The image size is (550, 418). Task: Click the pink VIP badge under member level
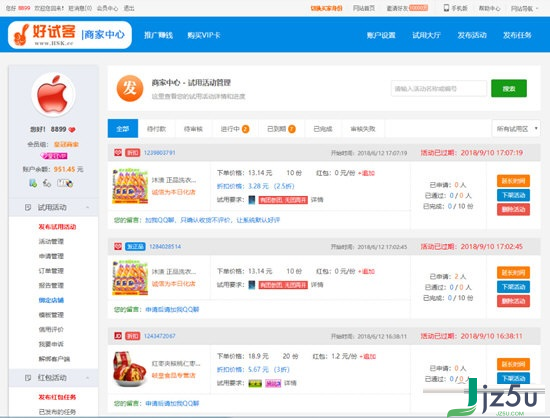coord(54,156)
